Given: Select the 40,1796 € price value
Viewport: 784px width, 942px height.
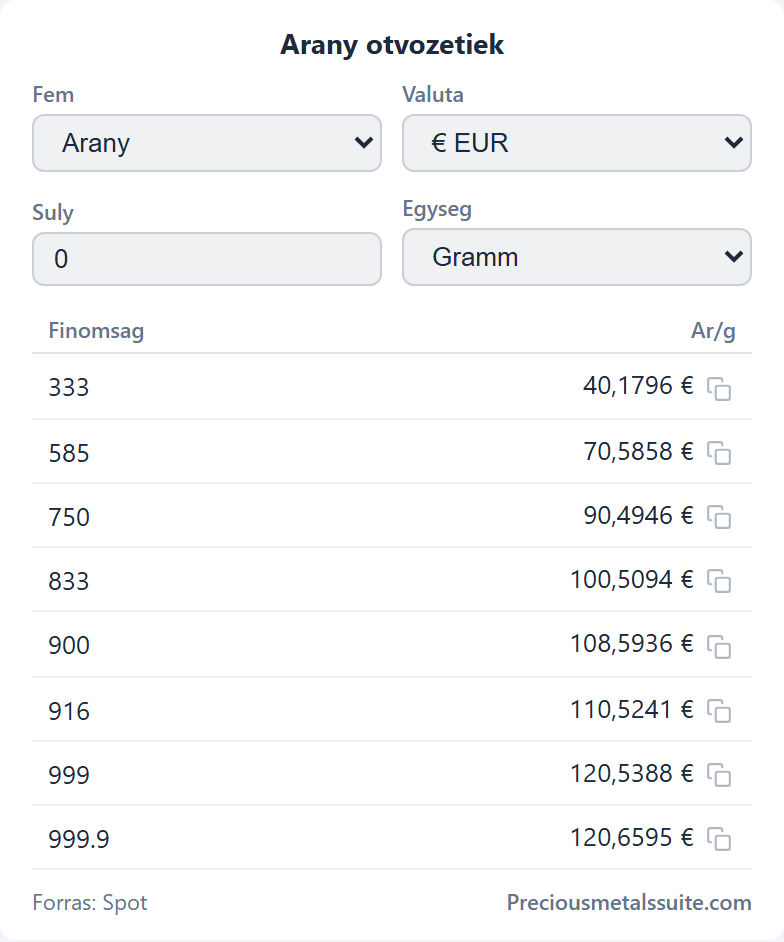Looking at the screenshot, I should point(638,386).
